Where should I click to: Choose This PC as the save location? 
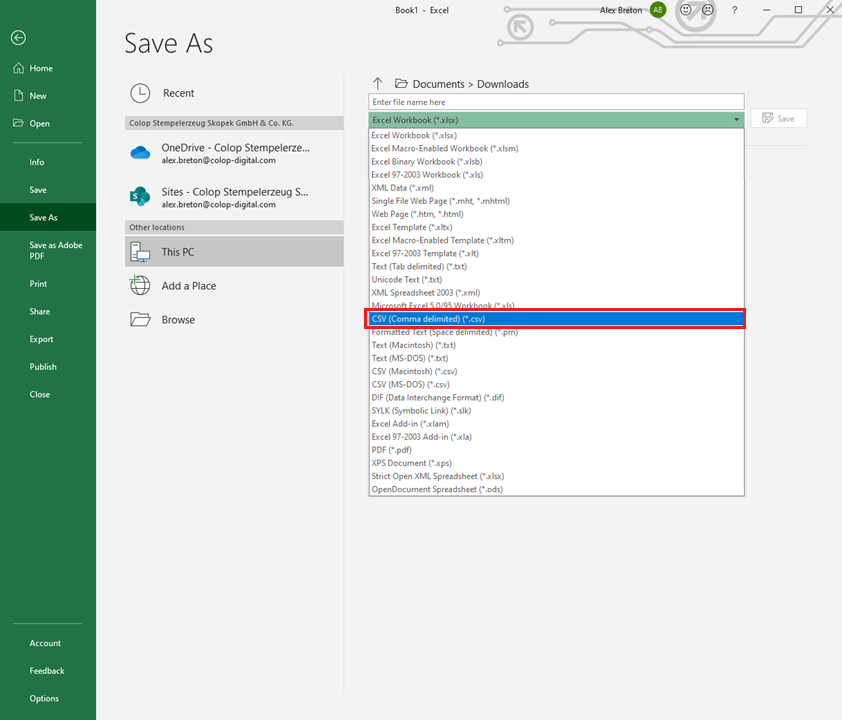tap(233, 251)
